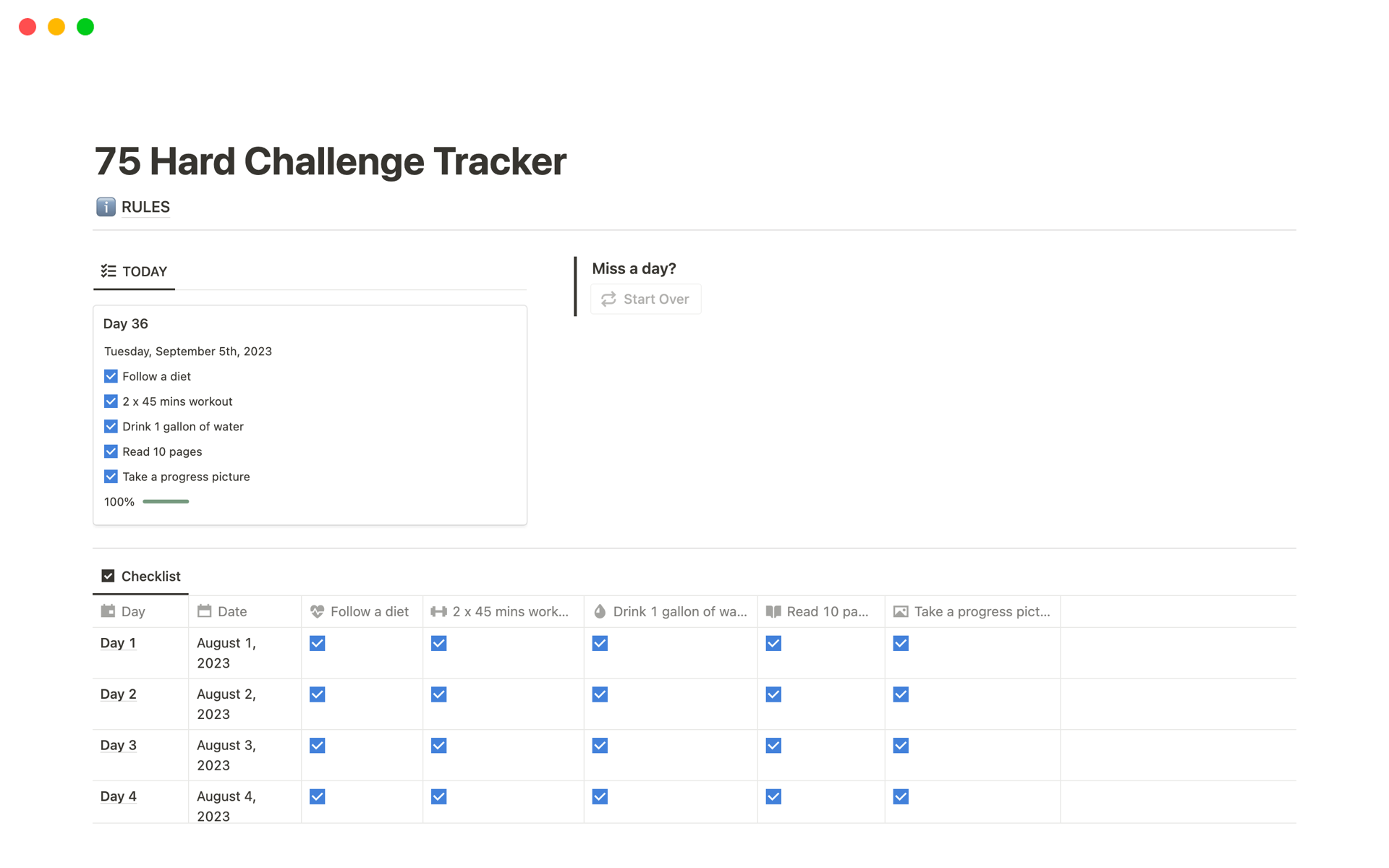
Task: Uncheck Follow a diet in the Day 36 card
Action: click(111, 376)
